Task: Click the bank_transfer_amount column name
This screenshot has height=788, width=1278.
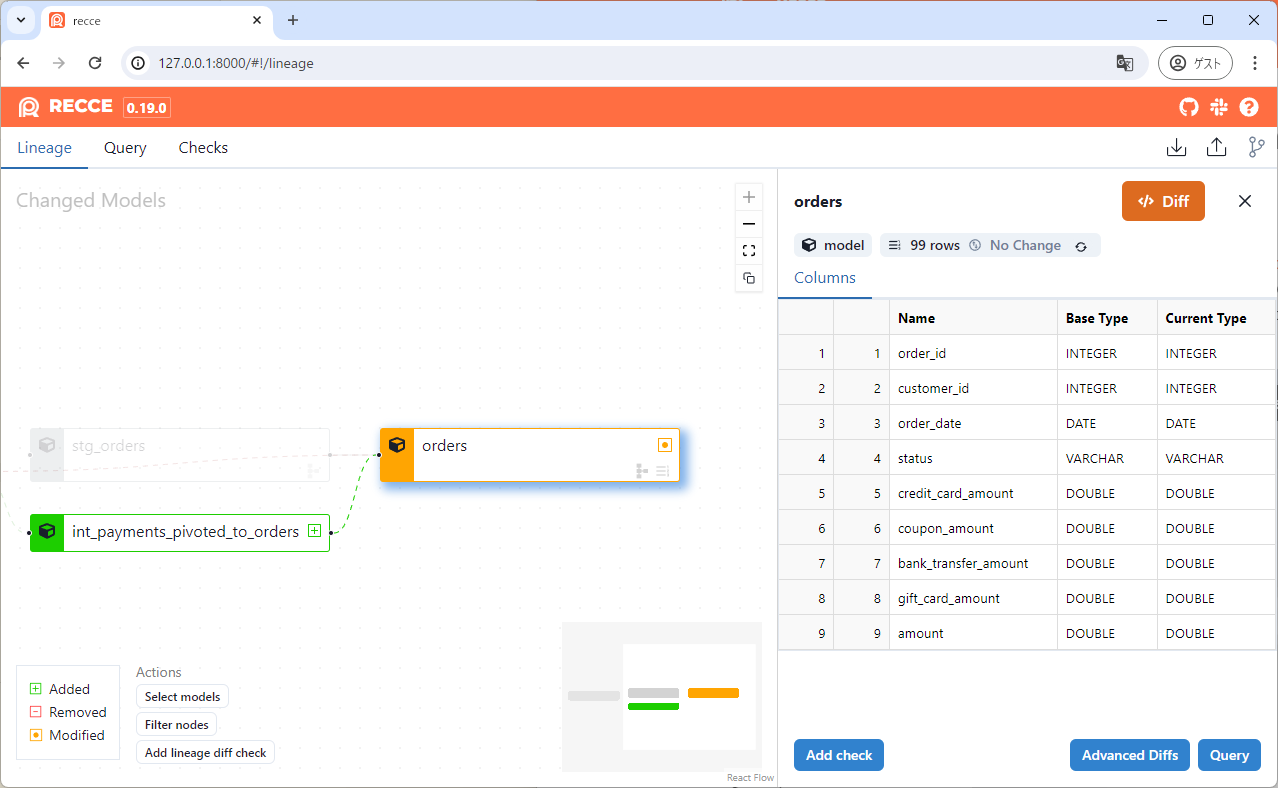Action: pyautogui.click(x=963, y=563)
